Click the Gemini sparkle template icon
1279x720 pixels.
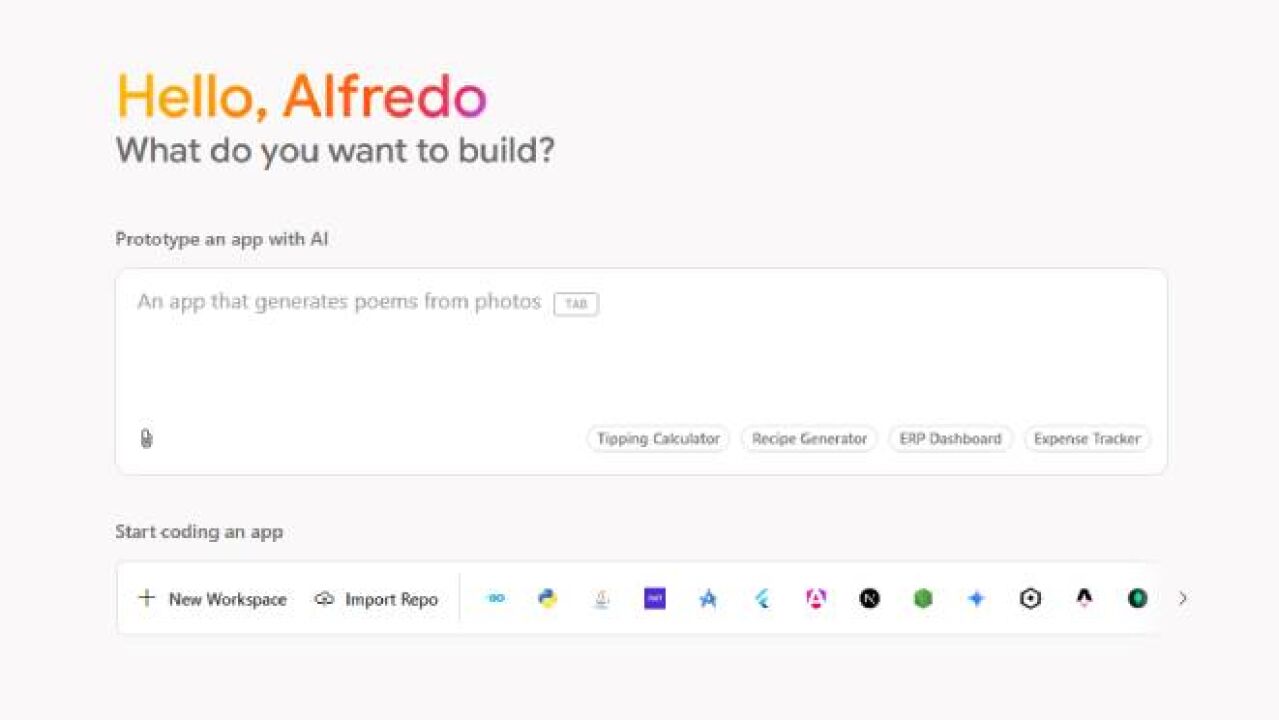tap(976, 598)
